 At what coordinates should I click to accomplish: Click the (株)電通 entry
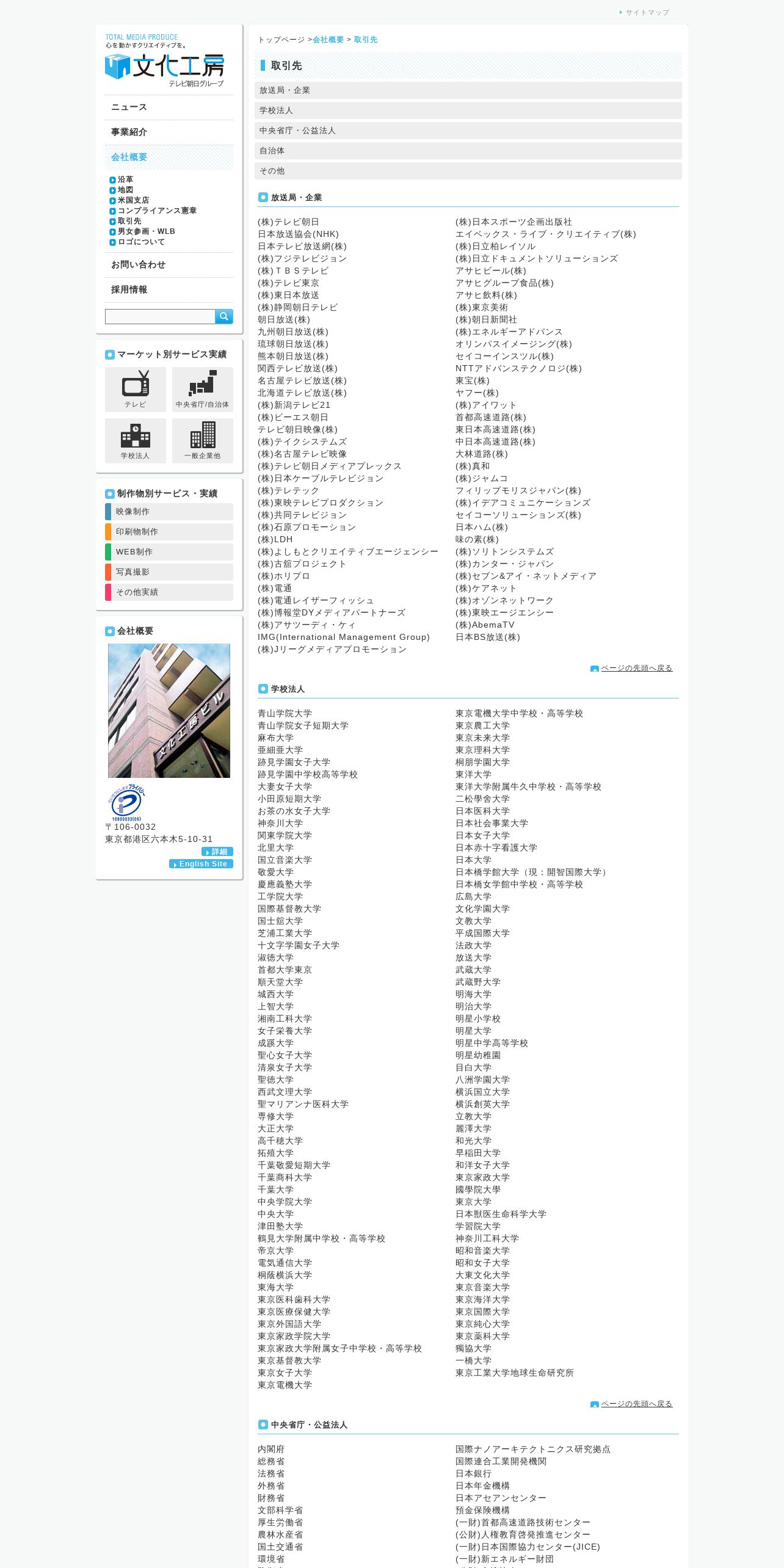pos(275,589)
